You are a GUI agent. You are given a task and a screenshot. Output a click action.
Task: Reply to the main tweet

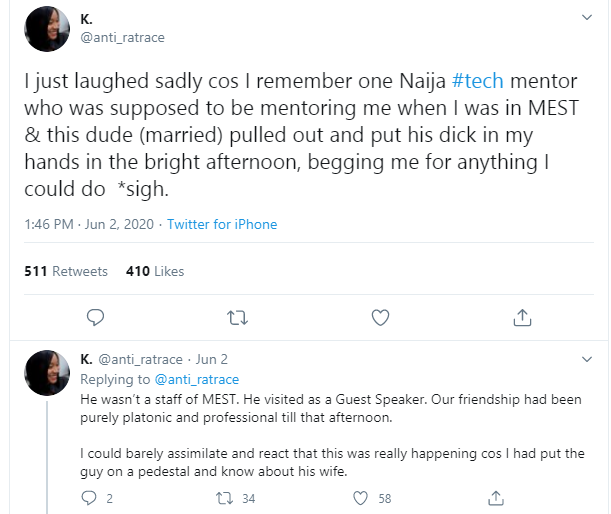coord(96,318)
